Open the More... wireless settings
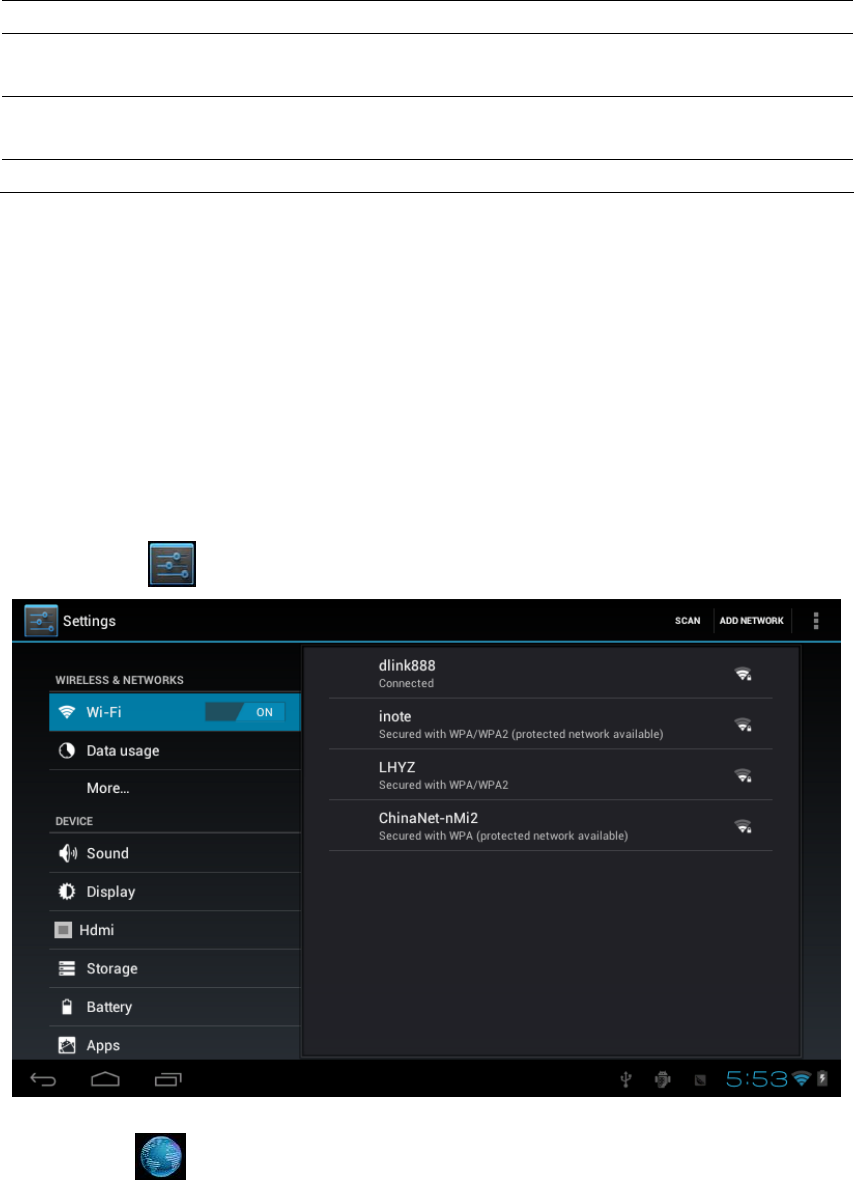 coord(175,788)
